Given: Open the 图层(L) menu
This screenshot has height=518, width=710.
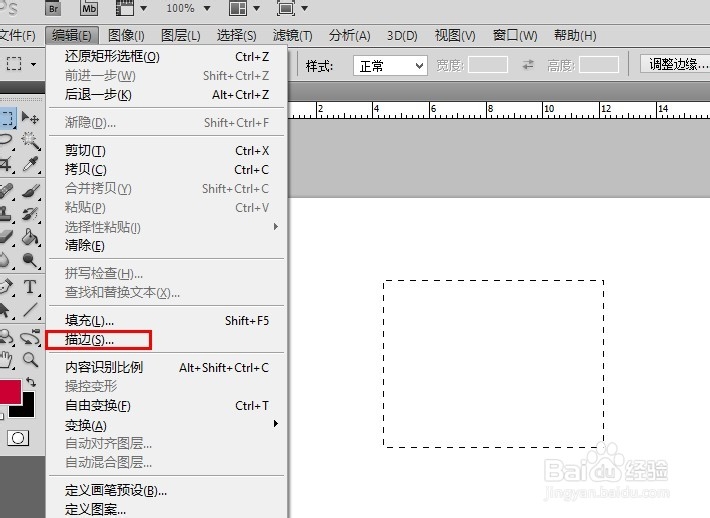Looking at the screenshot, I should [x=181, y=35].
